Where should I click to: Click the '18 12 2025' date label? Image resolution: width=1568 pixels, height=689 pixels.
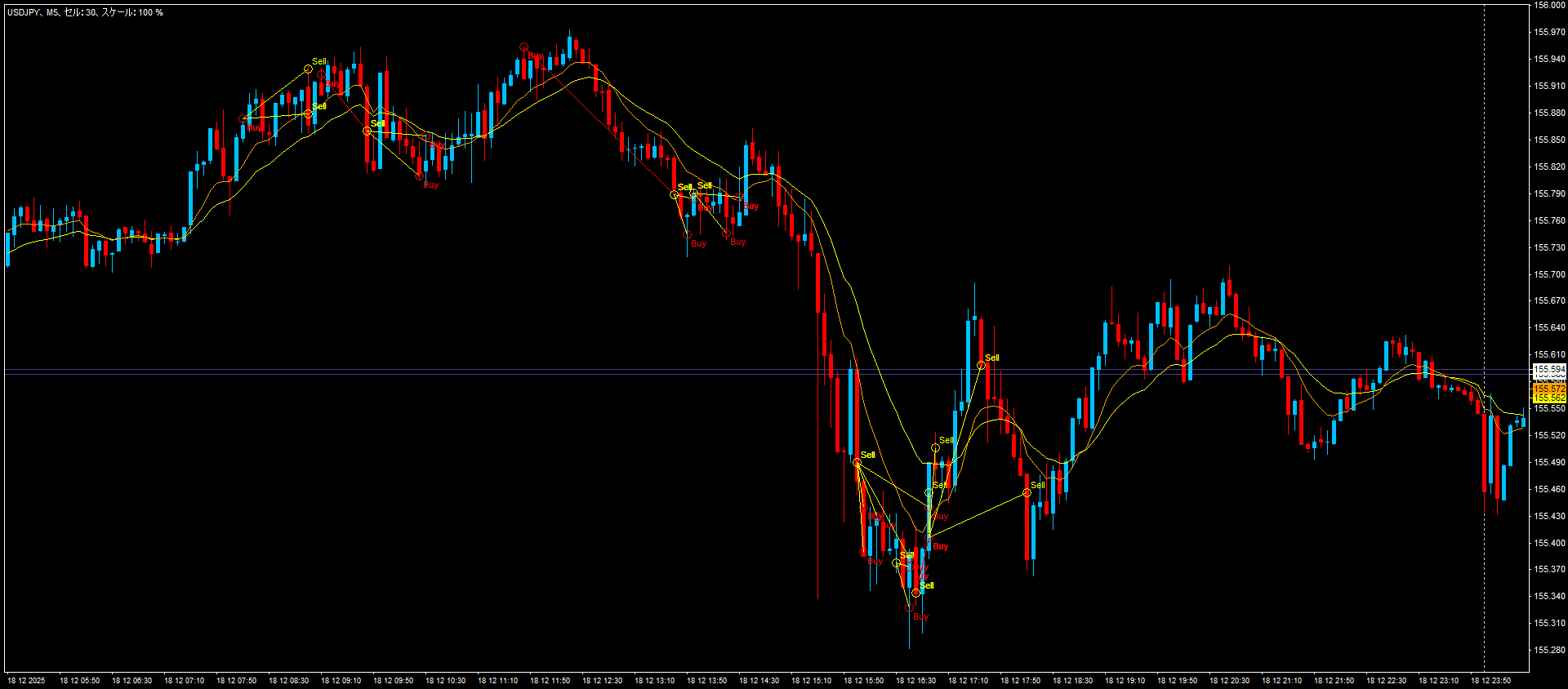(x=26, y=680)
